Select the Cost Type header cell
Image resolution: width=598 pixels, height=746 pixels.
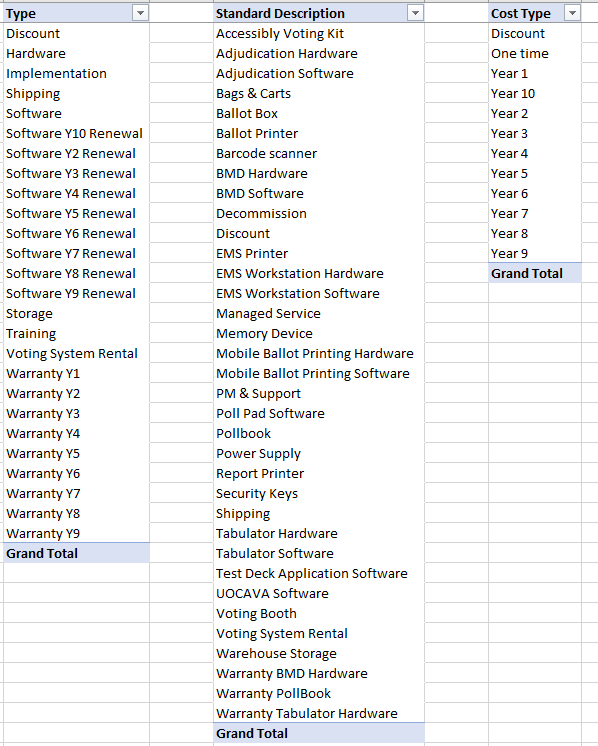point(535,13)
